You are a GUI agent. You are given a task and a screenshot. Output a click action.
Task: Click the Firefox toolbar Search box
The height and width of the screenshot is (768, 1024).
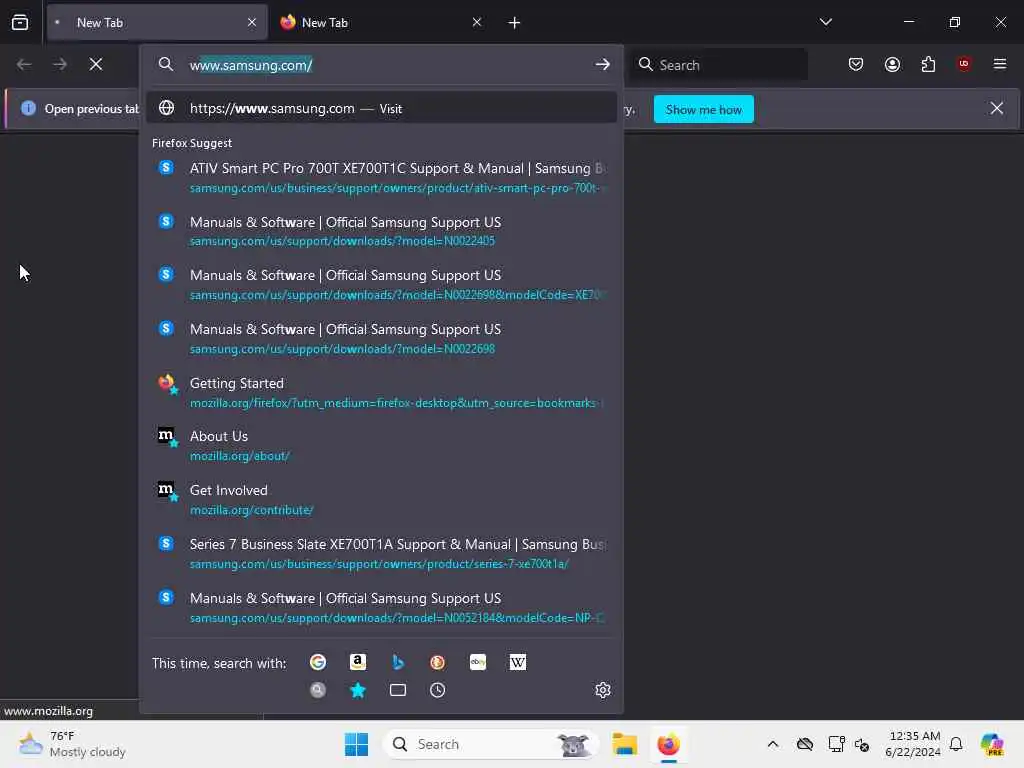[x=718, y=65]
